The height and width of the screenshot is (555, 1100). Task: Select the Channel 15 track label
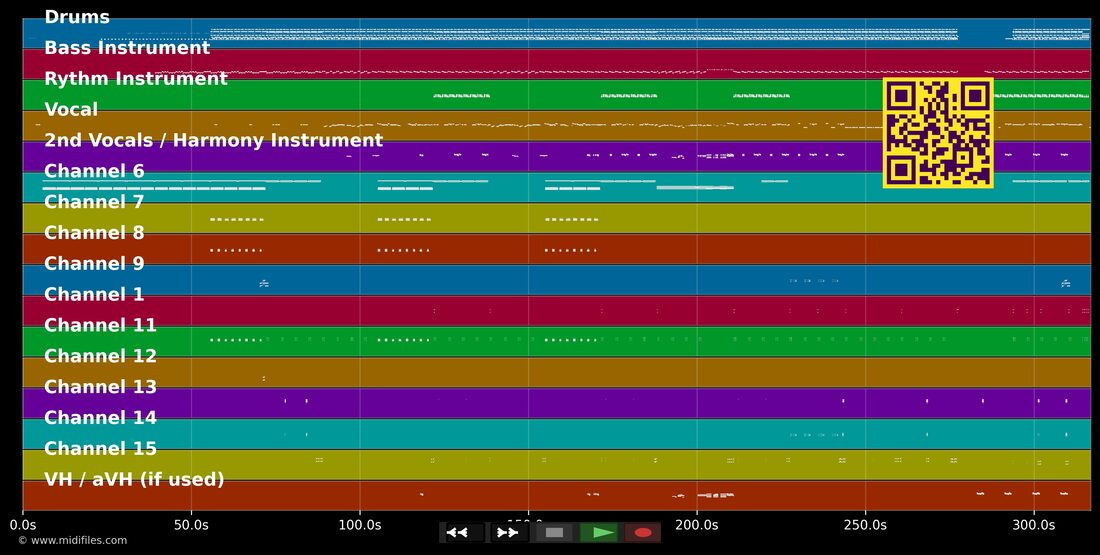100,449
